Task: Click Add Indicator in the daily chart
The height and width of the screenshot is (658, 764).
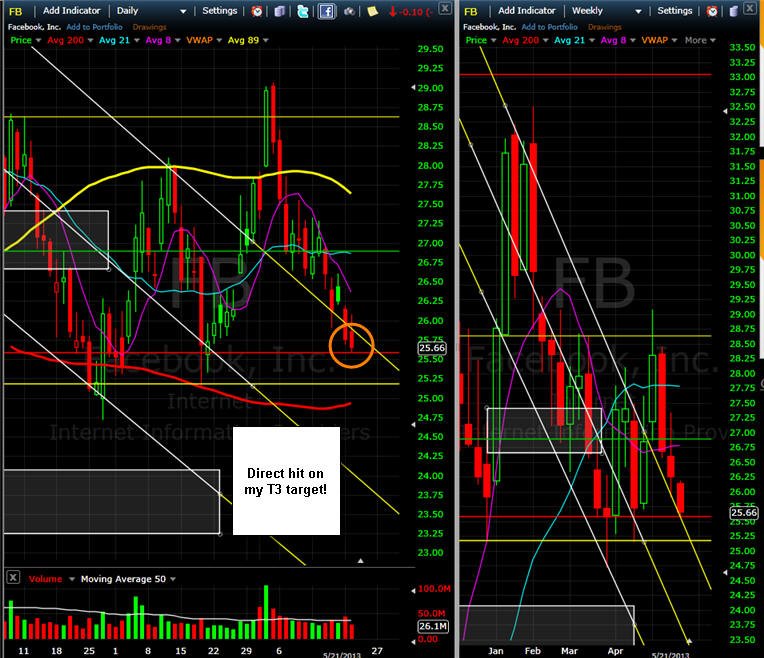Action: click(x=72, y=11)
